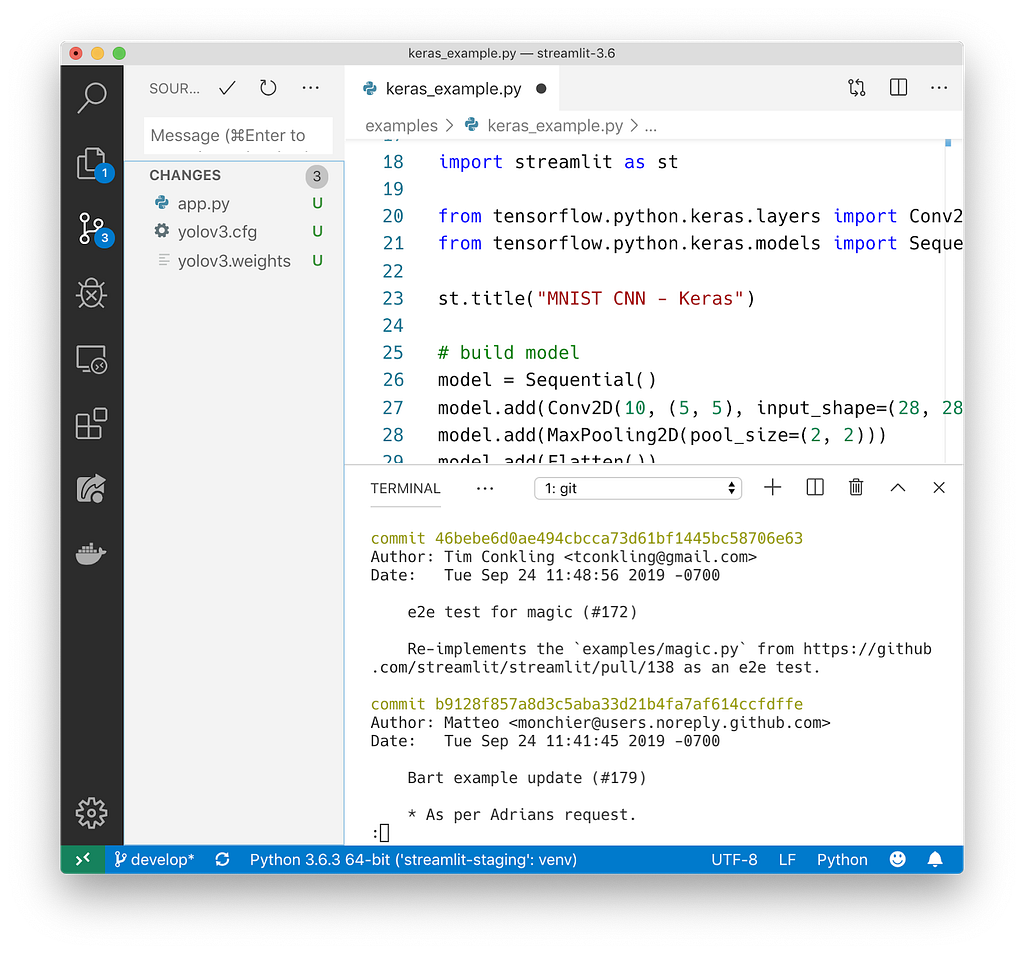This screenshot has width=1024, height=954.
Task: Click the "MNIST CNN - Keras" string
Action: 640,298
